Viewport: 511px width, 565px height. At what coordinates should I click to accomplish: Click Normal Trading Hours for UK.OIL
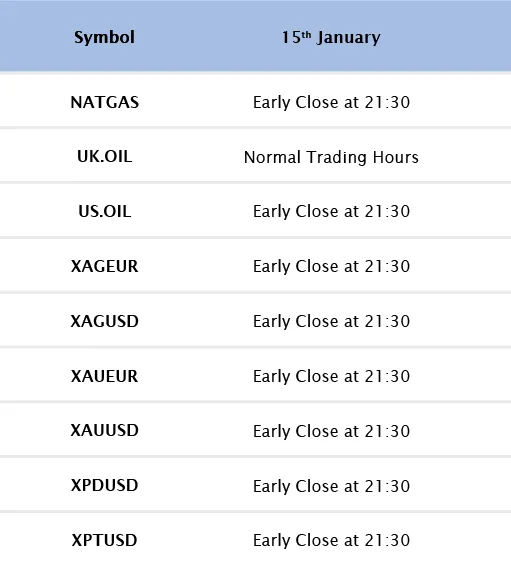click(331, 157)
